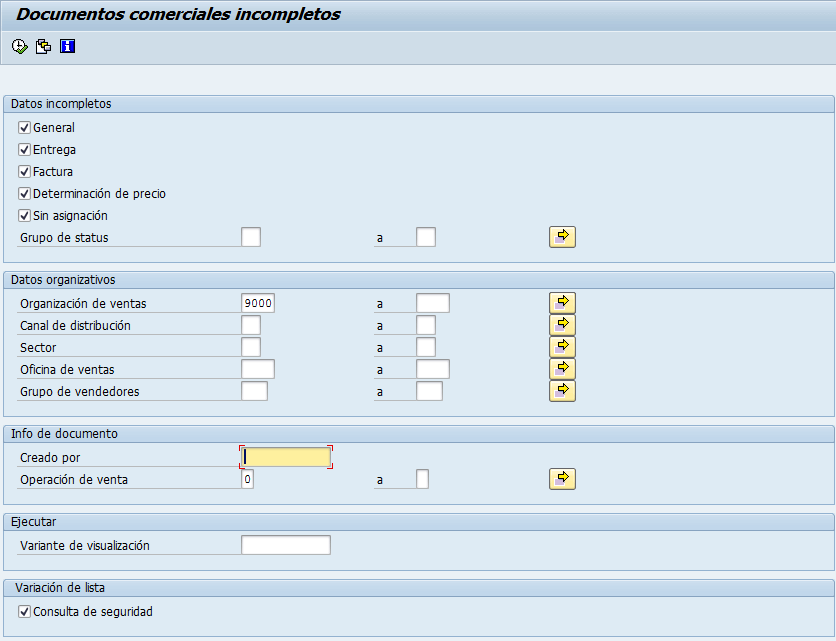Disable Consulta de seguridad checkbox
836x641 pixels.
click(24, 611)
